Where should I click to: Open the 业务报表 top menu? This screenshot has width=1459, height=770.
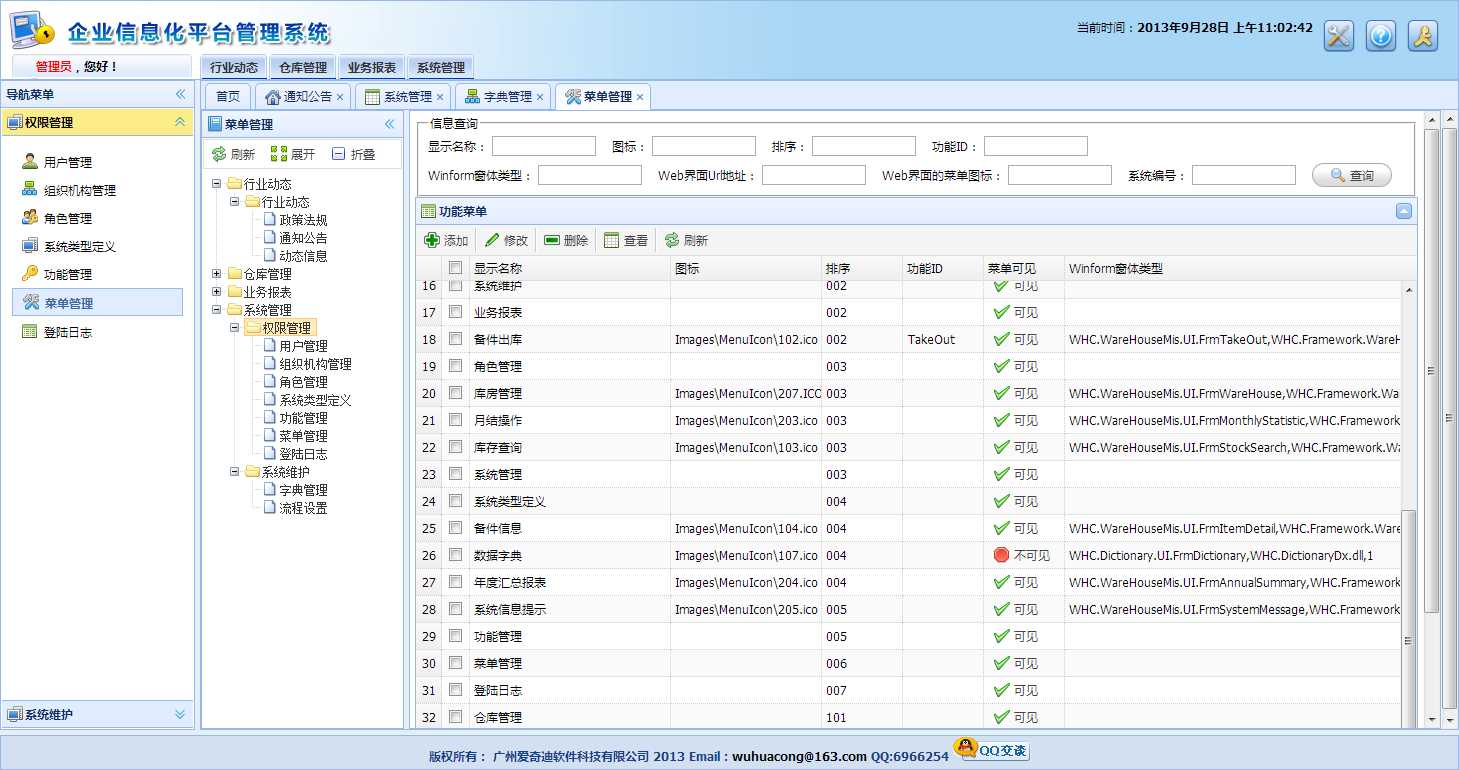click(x=372, y=68)
